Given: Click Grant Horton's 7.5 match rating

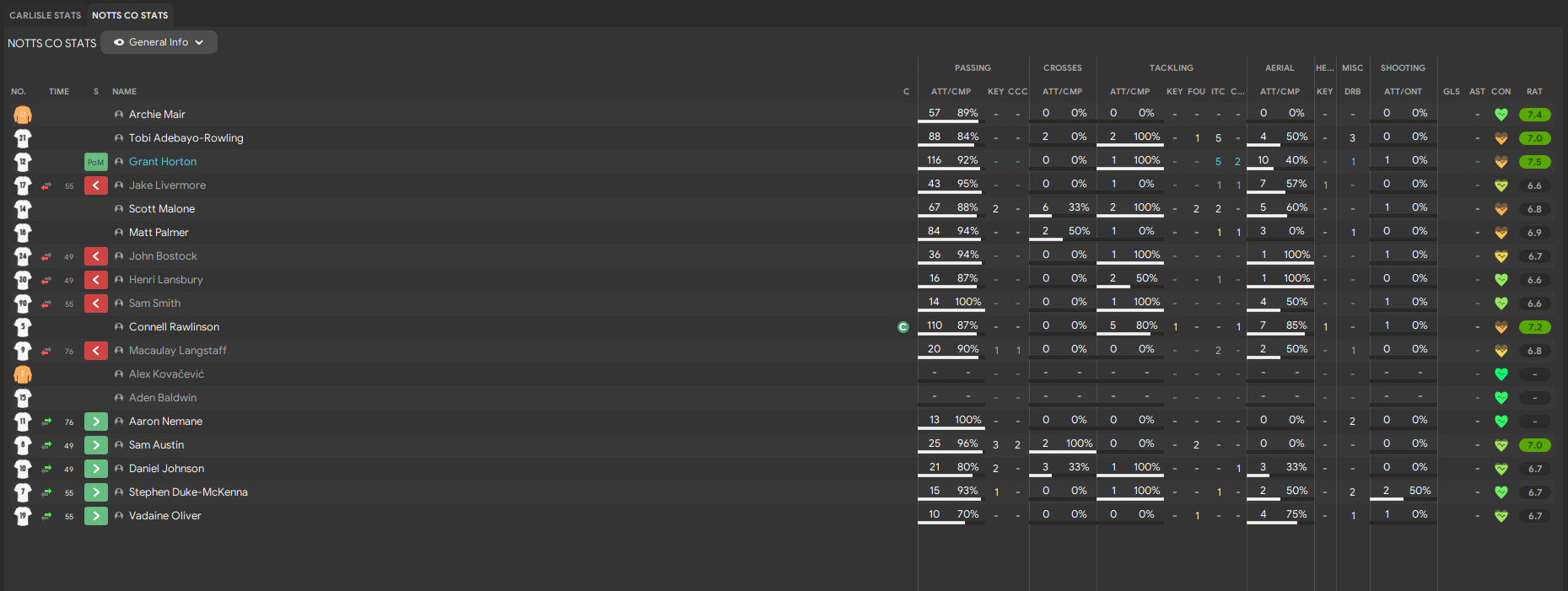Looking at the screenshot, I should [x=1534, y=162].
